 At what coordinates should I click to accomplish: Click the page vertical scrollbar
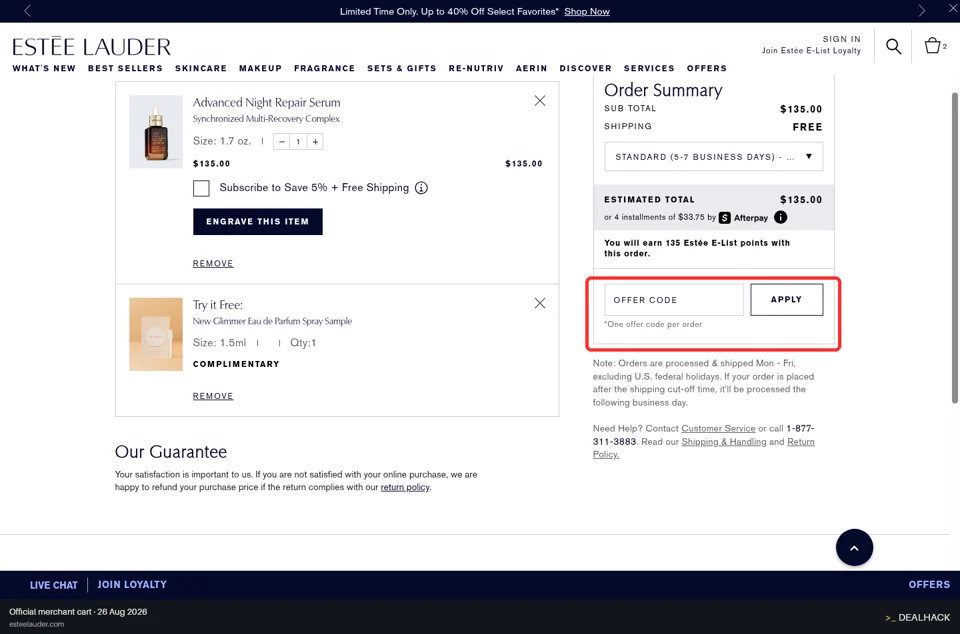pos(954,248)
